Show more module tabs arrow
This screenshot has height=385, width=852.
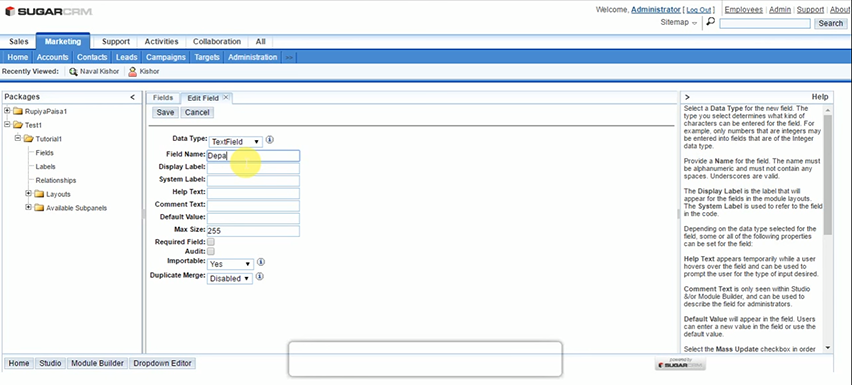289,58
